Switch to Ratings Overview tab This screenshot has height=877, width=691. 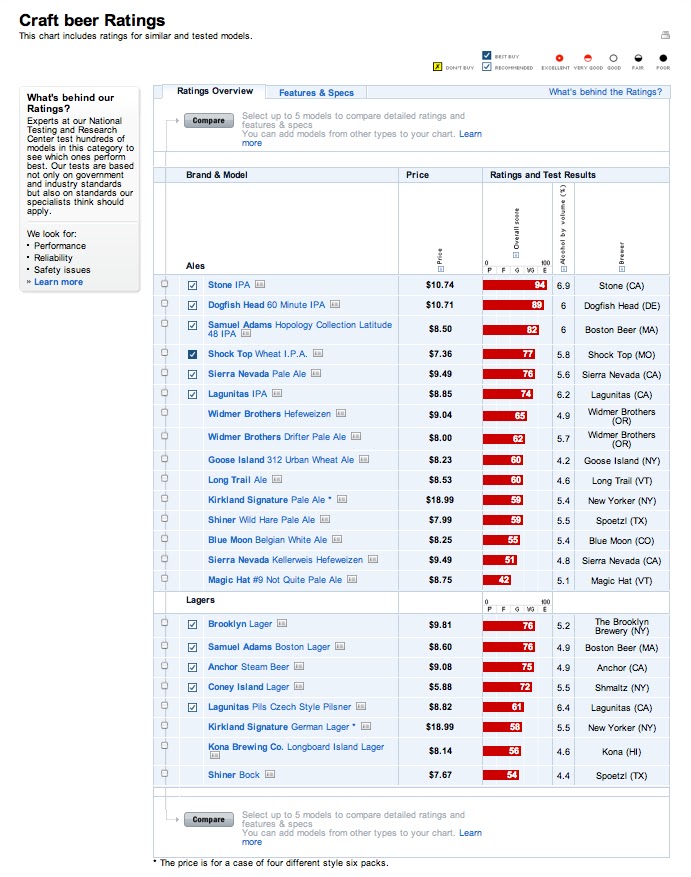[x=215, y=91]
